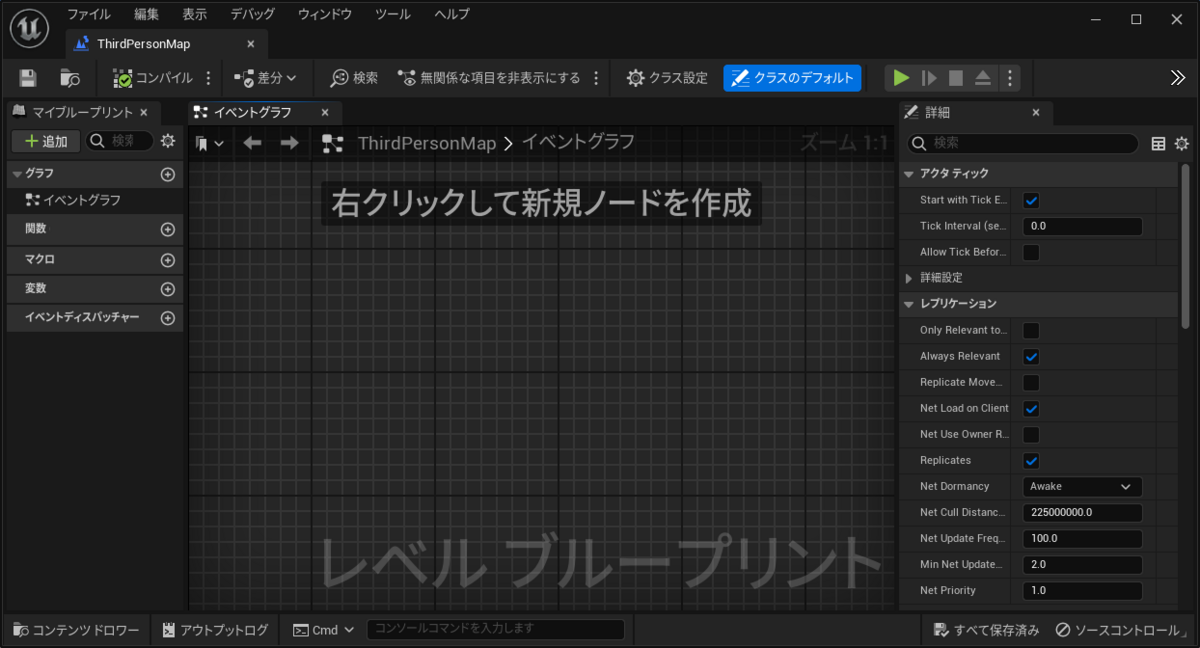This screenshot has width=1200, height=648.
Task: Open the Cmd console type dropdown
Action: 323,629
